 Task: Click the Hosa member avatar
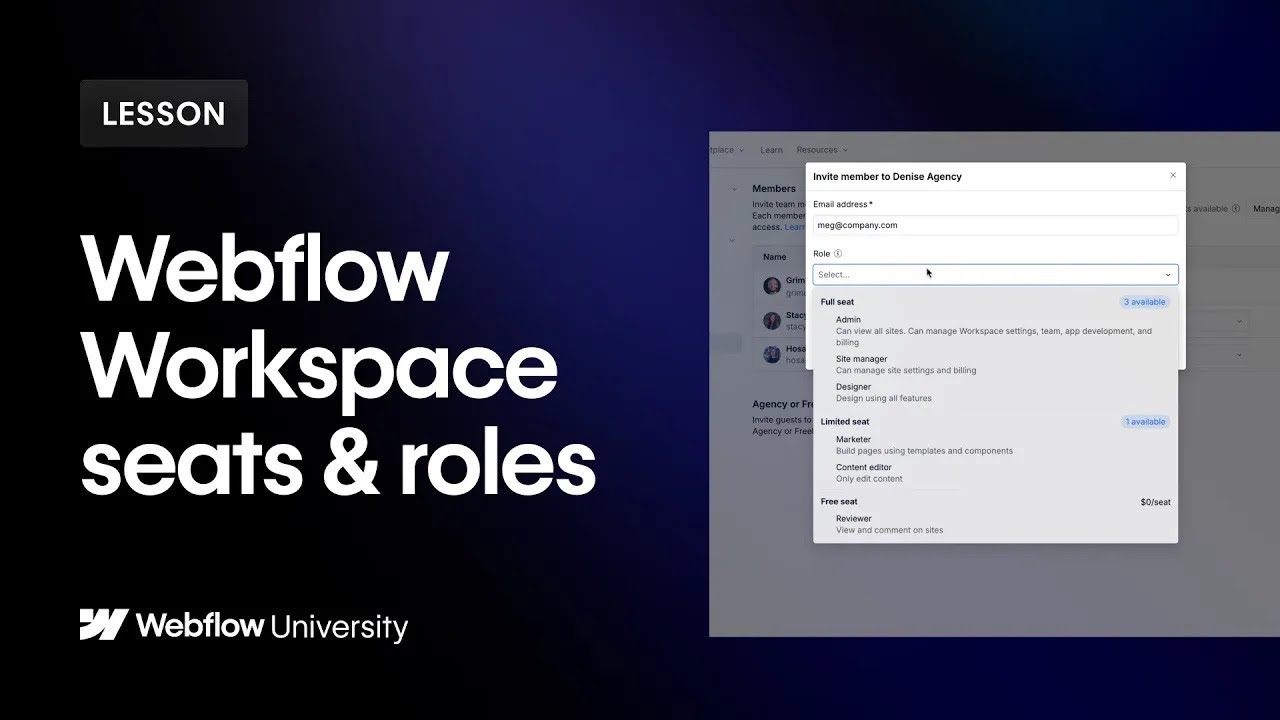click(772, 354)
